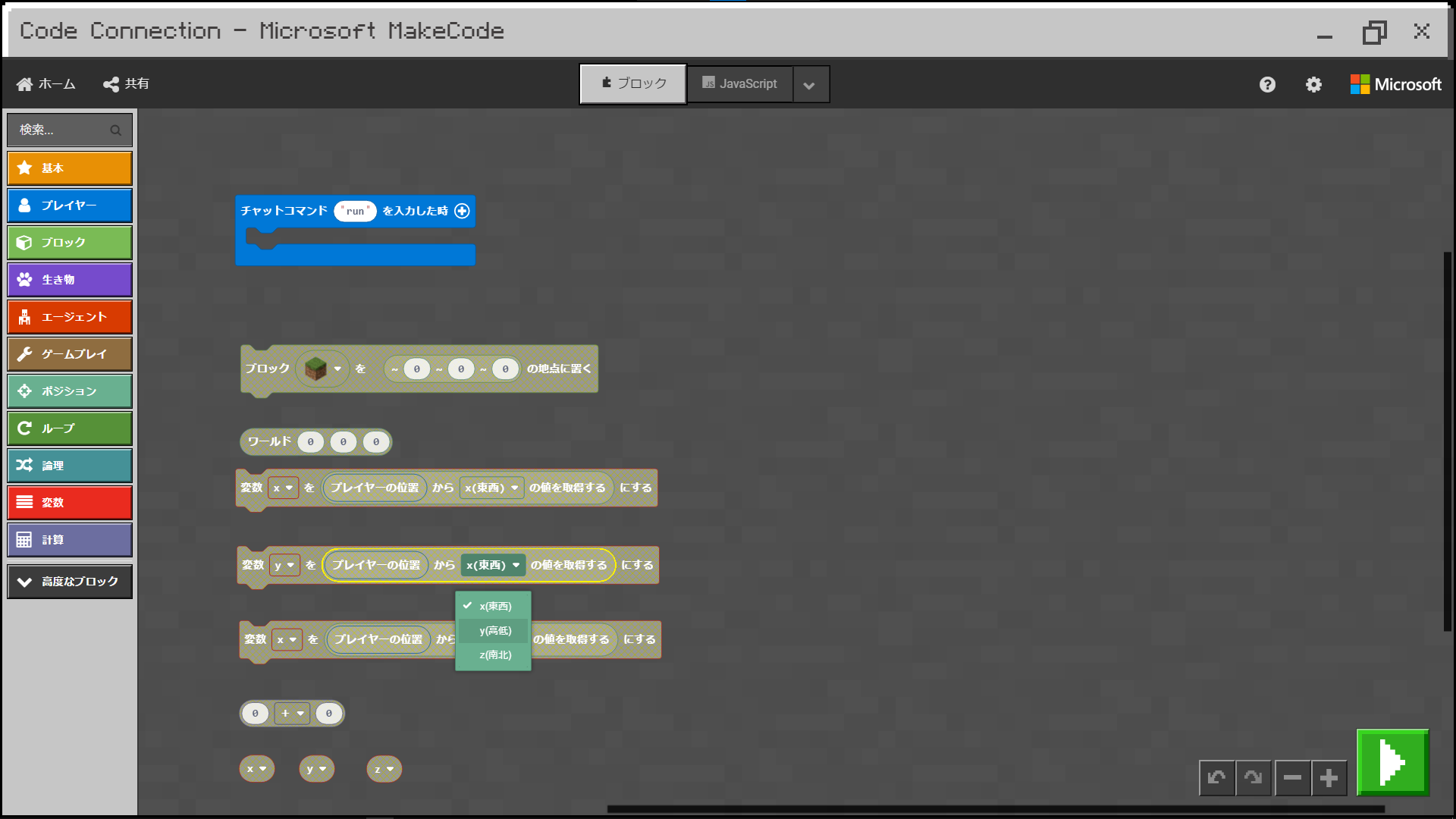
Task: Click the shuffle icon of 論理 category
Action: pyautogui.click(x=24, y=465)
